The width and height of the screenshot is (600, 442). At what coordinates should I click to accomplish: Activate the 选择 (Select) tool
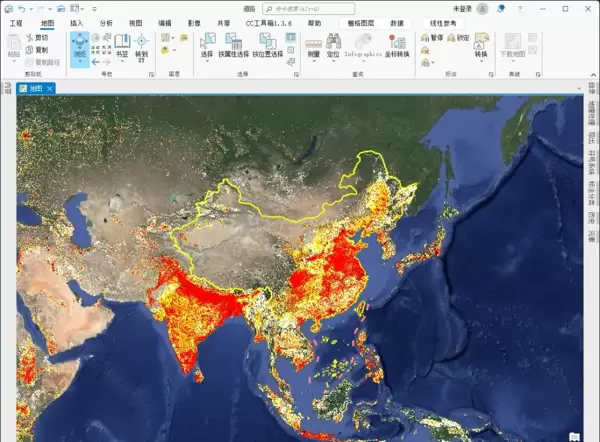click(207, 46)
